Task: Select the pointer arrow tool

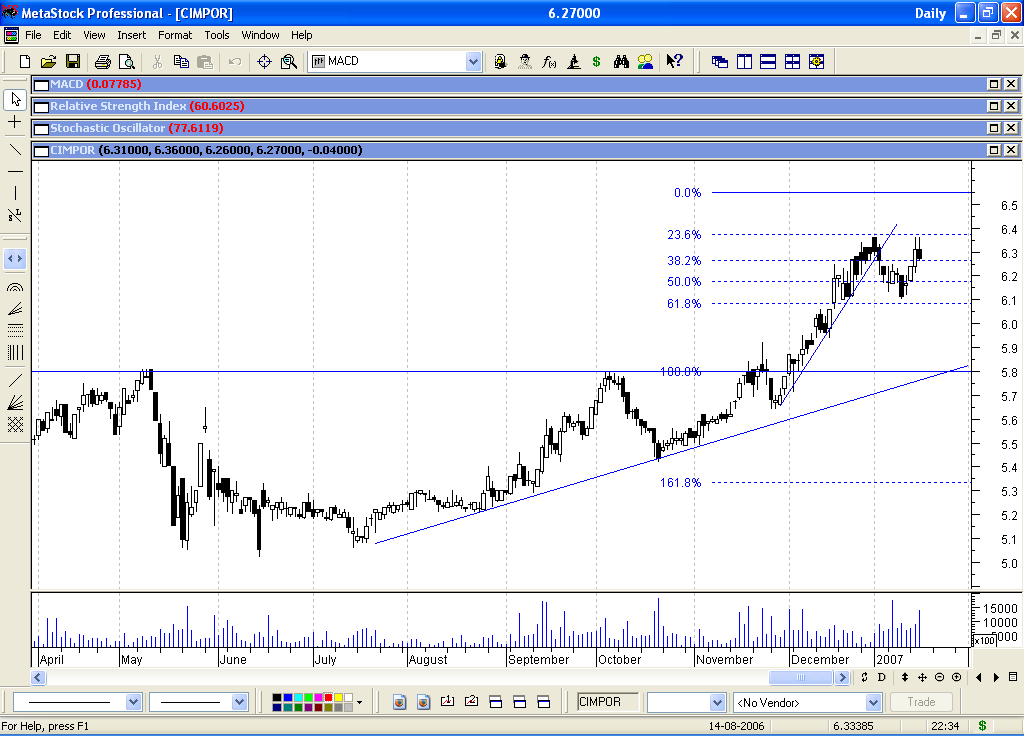Action: 15,99
